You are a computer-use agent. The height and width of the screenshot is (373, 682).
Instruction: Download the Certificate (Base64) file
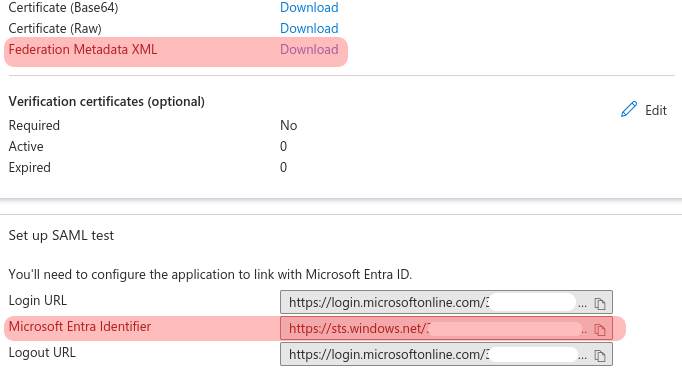(309, 7)
